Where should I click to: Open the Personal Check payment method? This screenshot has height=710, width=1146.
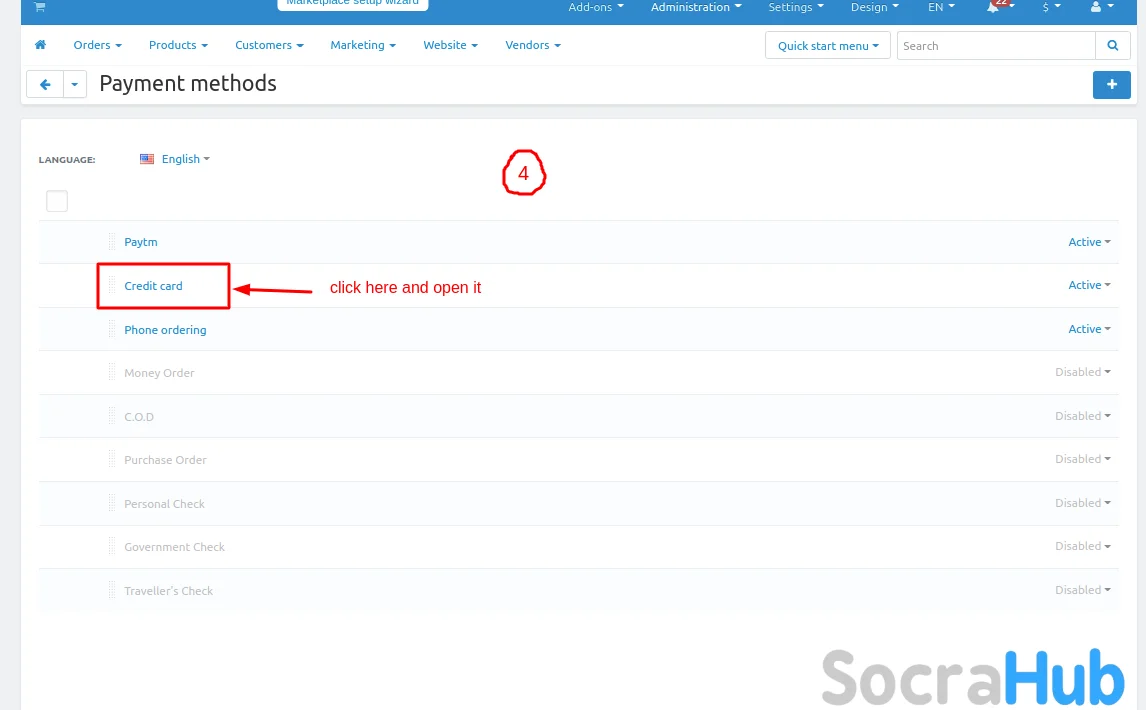(164, 504)
